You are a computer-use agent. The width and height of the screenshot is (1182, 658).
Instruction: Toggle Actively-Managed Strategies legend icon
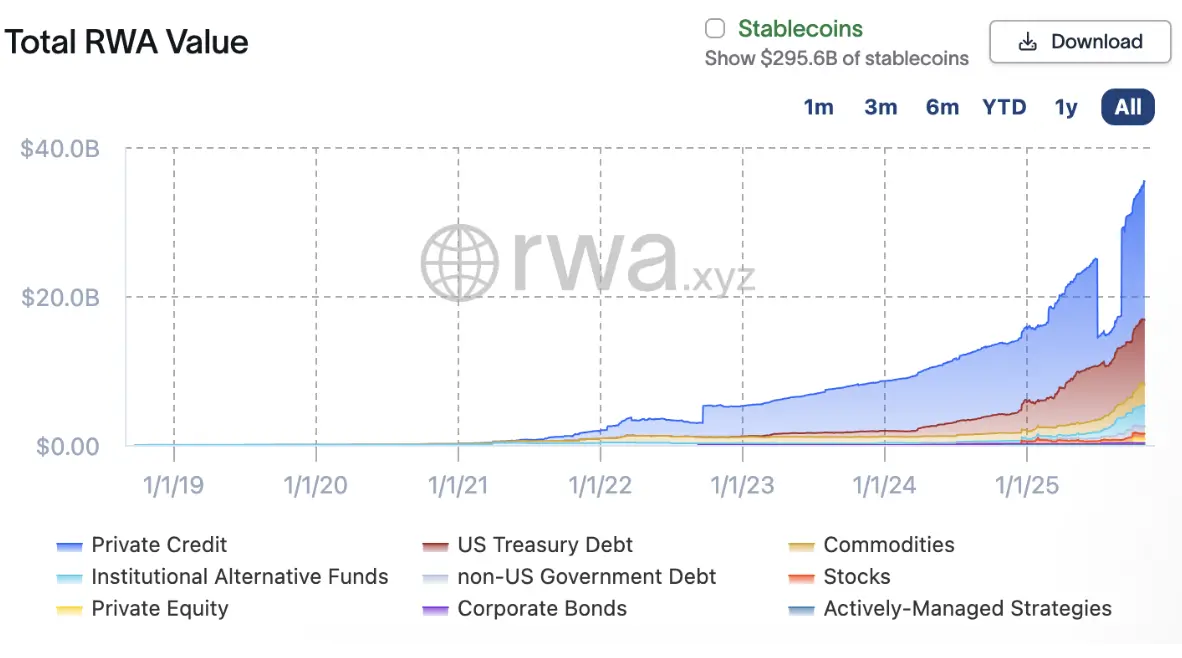(802, 610)
